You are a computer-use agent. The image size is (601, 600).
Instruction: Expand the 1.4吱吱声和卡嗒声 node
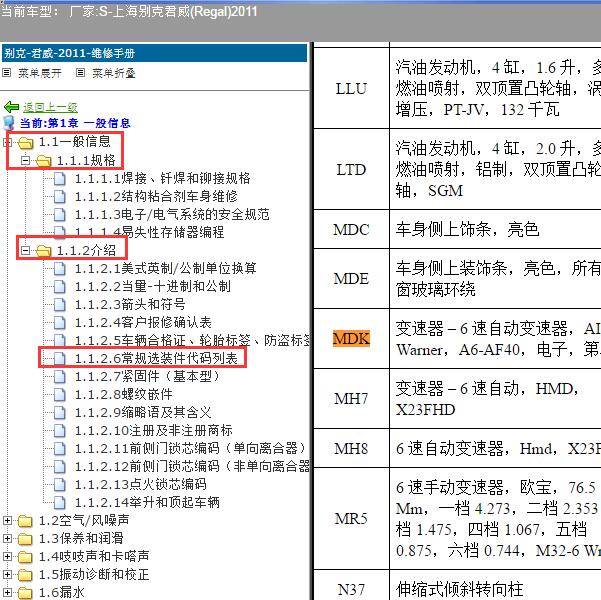7,556
